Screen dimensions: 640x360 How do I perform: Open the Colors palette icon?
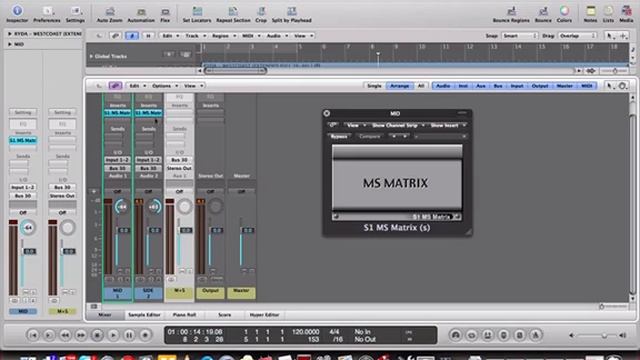coord(564,14)
